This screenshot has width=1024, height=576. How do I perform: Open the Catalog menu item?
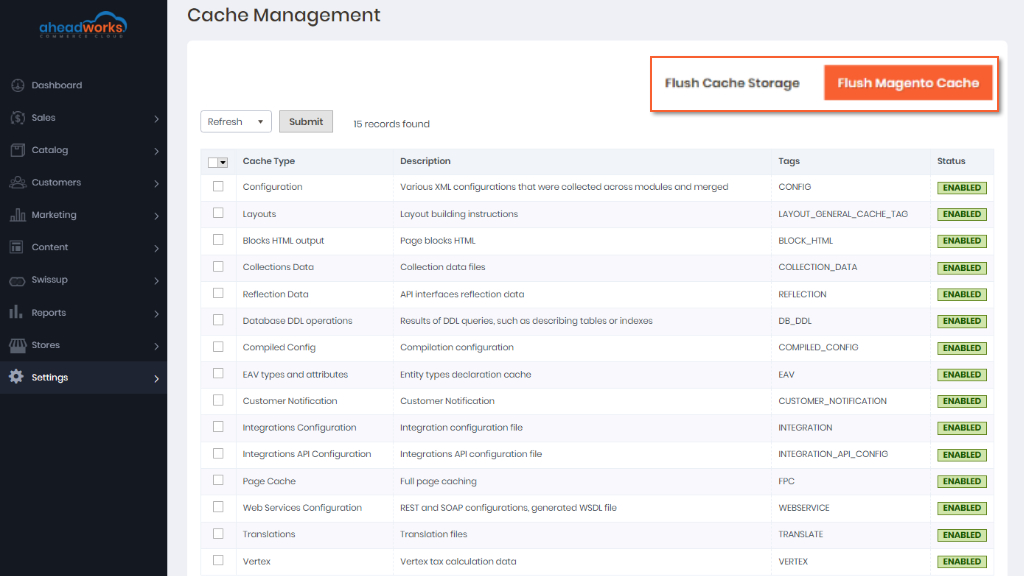(x=84, y=150)
